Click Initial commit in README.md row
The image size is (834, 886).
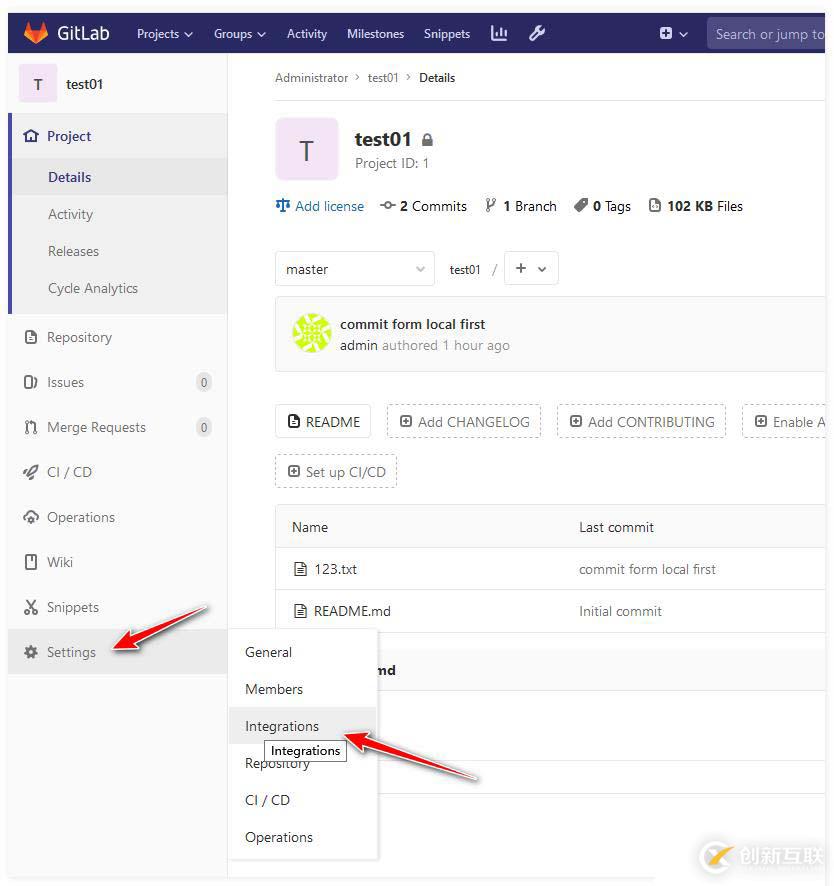[620, 611]
